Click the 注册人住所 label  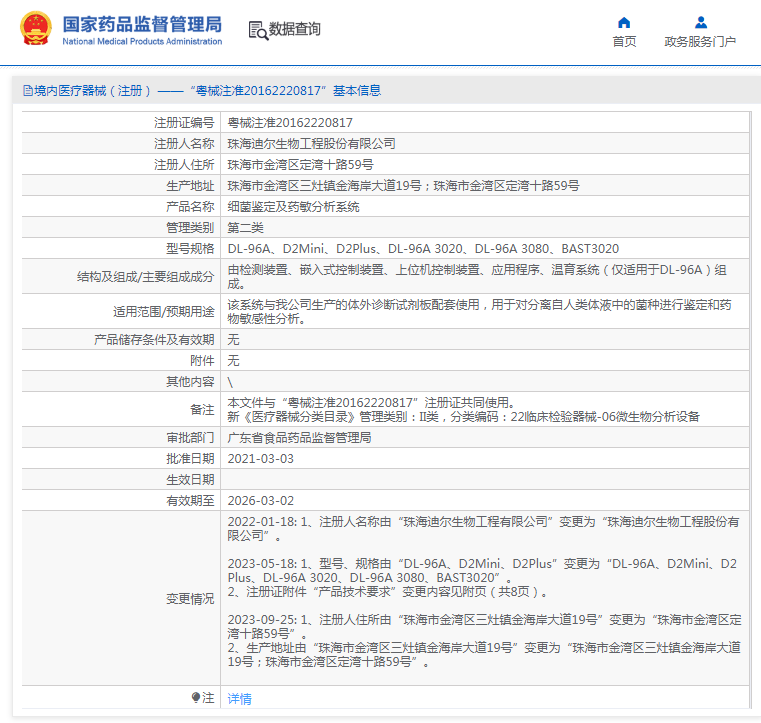click(184, 164)
